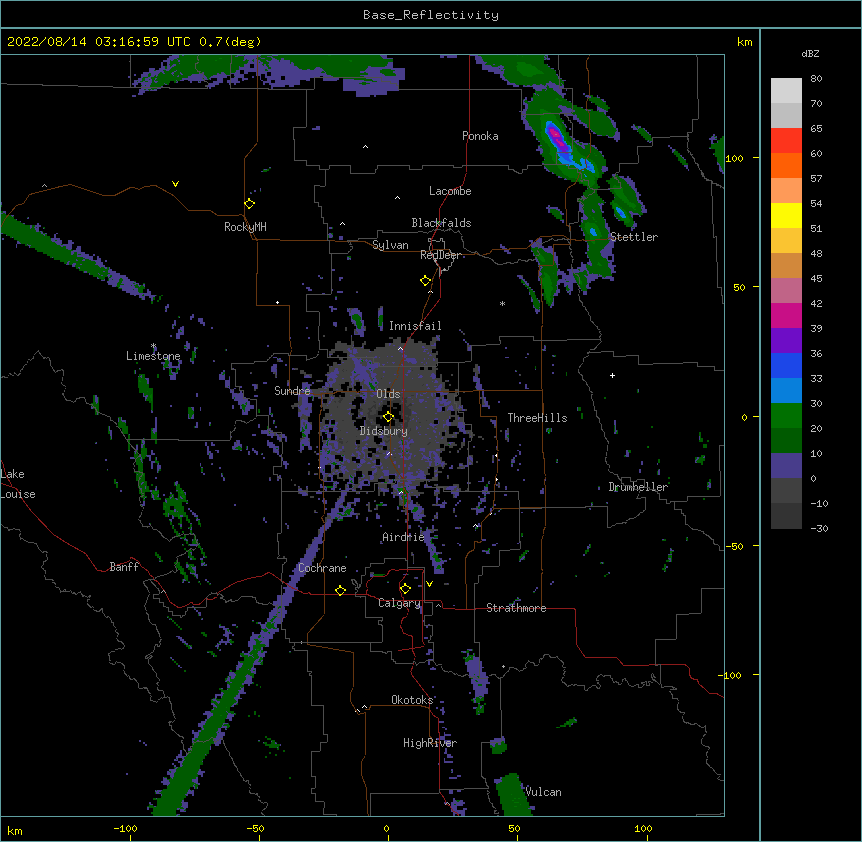Click the Innisfail city label
862x842 pixels.
415,326
